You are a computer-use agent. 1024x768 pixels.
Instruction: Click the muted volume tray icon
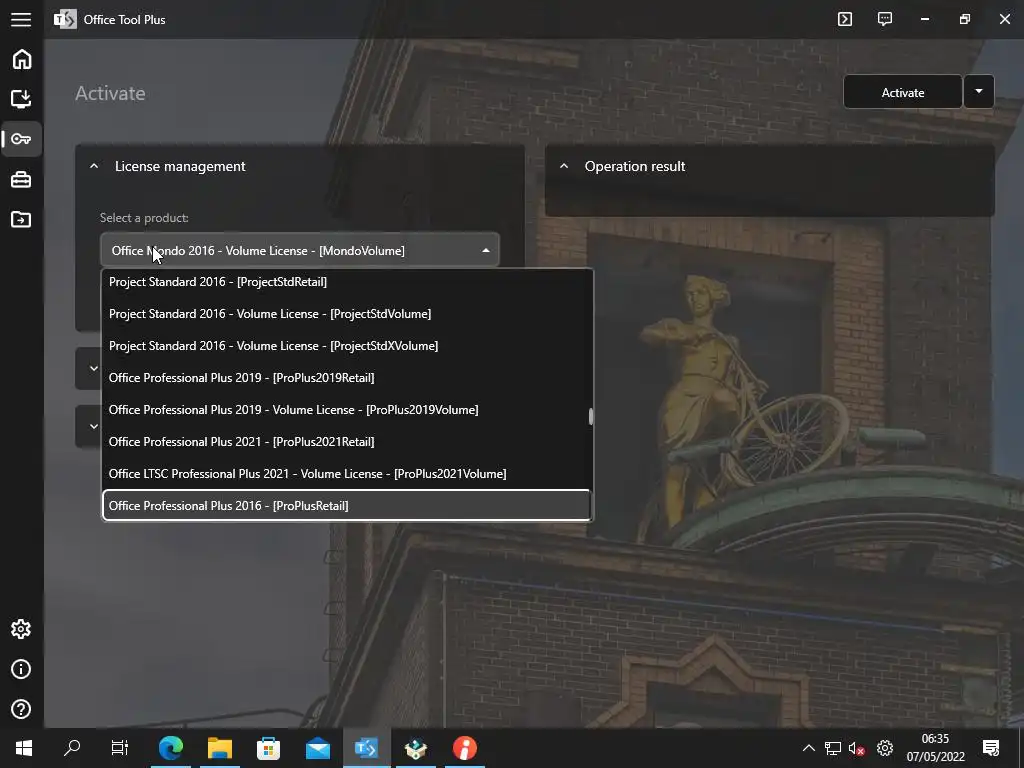[x=857, y=748]
